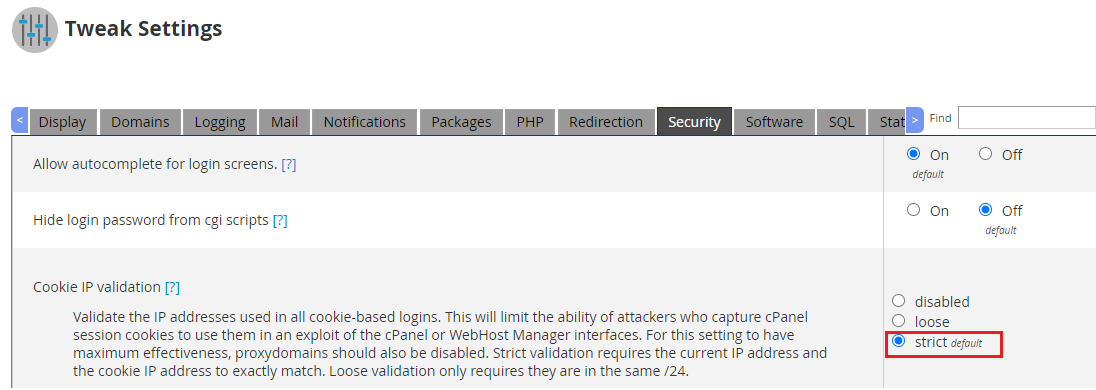Screen dimensions: 1096x390
Task: Focus the Find search field
Action: pos(1026,118)
